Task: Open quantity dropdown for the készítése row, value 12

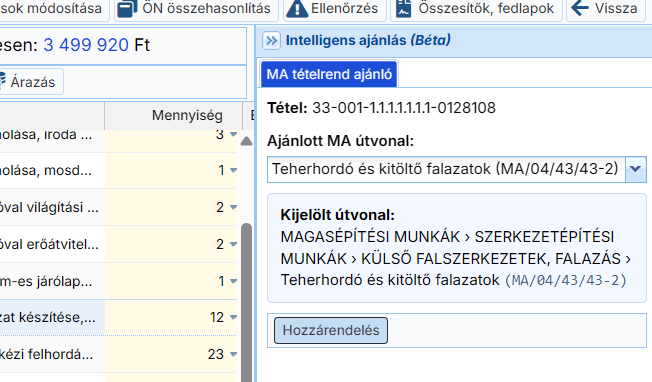Action: click(233, 318)
